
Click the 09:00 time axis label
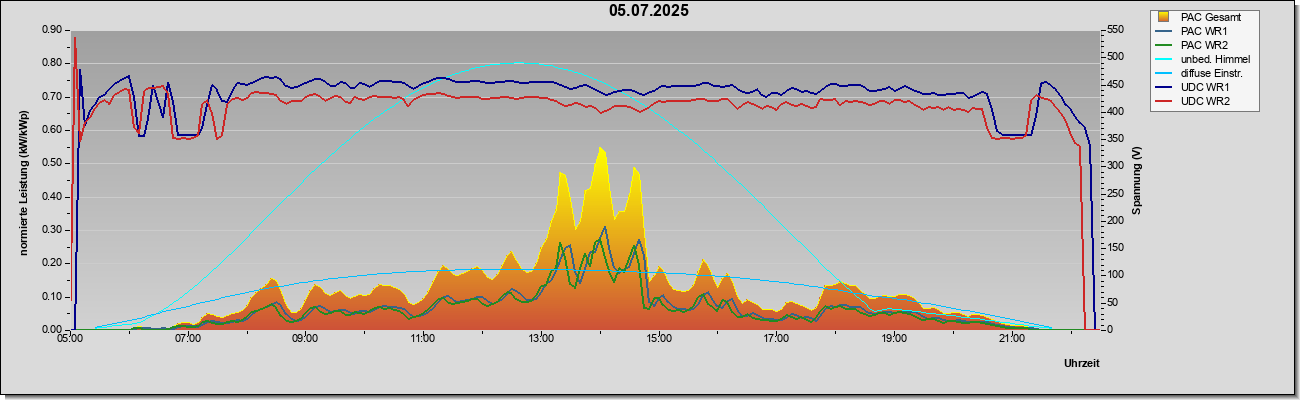[x=305, y=339]
